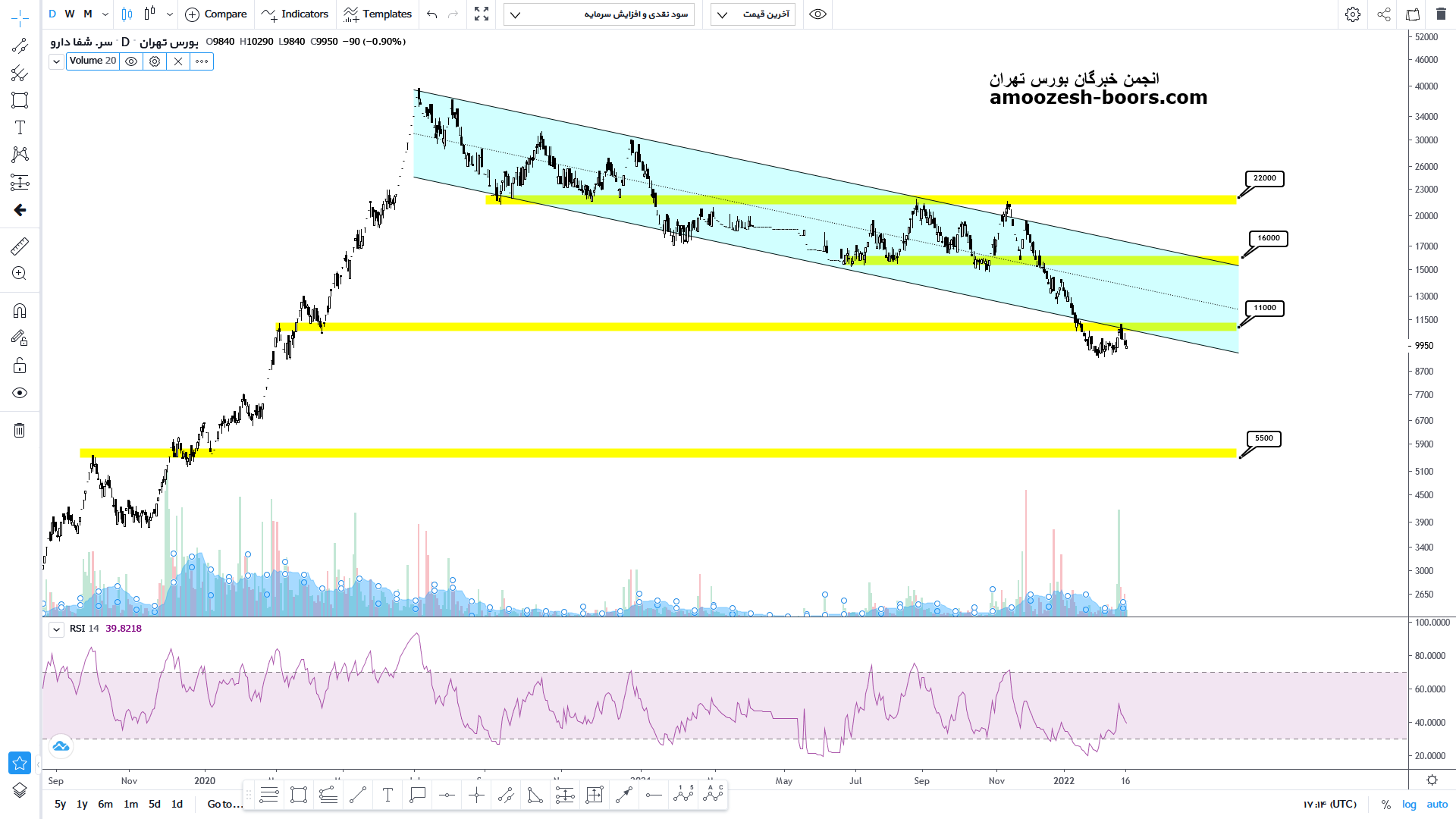
Task: Collapse the RSI pane chevron
Action: point(57,629)
